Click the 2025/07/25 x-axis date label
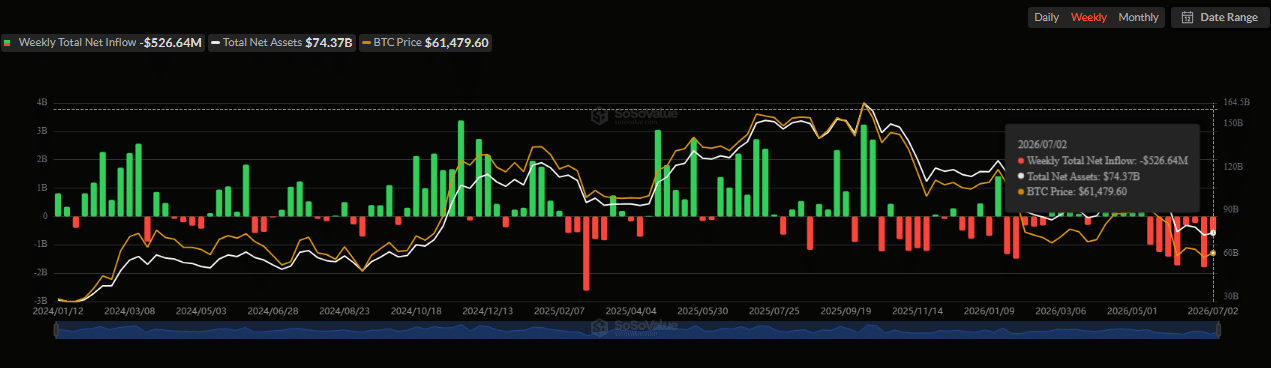This screenshot has height=368, width=1271. tap(775, 311)
